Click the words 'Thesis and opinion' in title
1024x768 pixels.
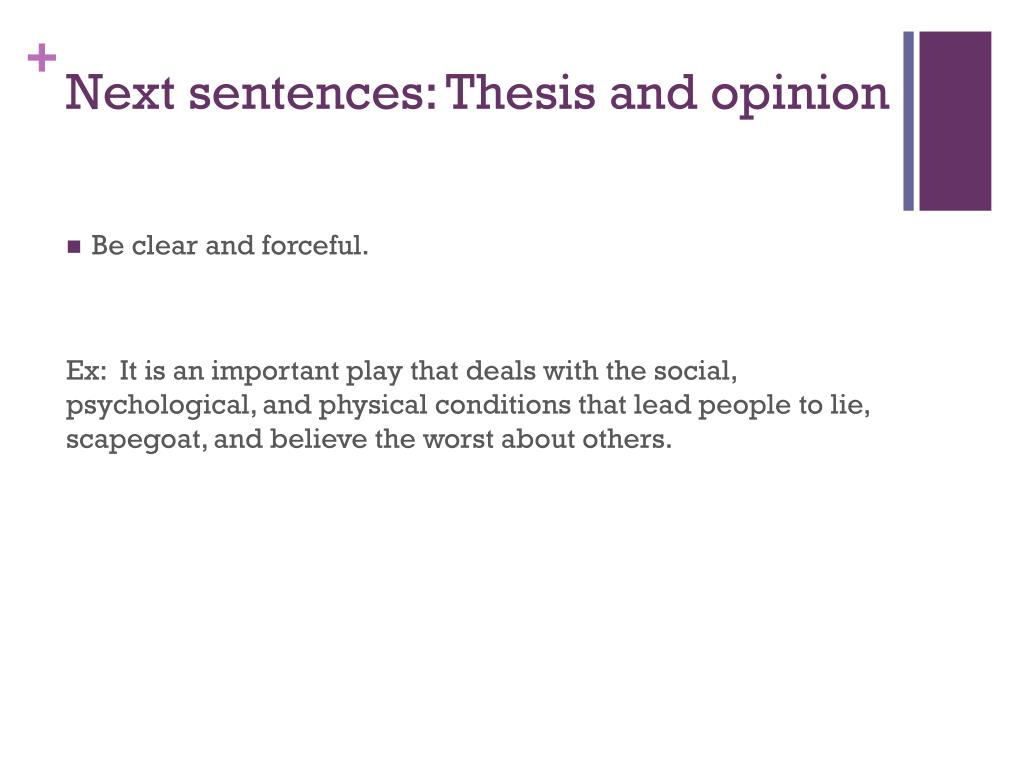click(667, 95)
